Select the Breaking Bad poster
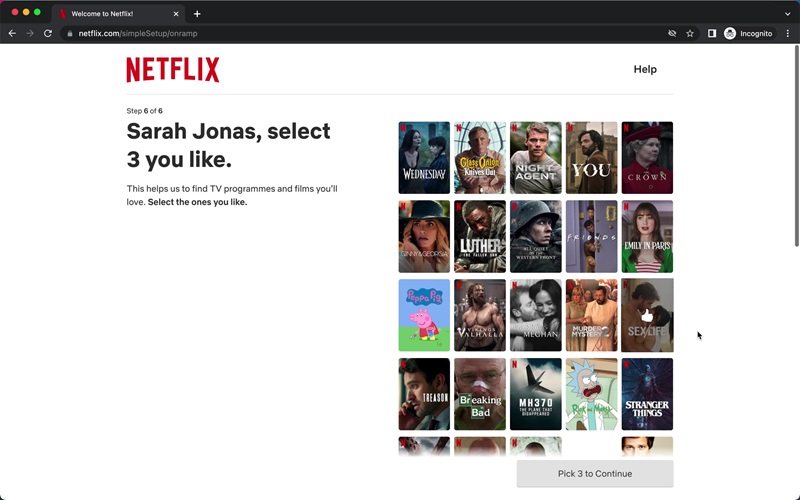Viewport: 800px width, 500px height. 480,394
